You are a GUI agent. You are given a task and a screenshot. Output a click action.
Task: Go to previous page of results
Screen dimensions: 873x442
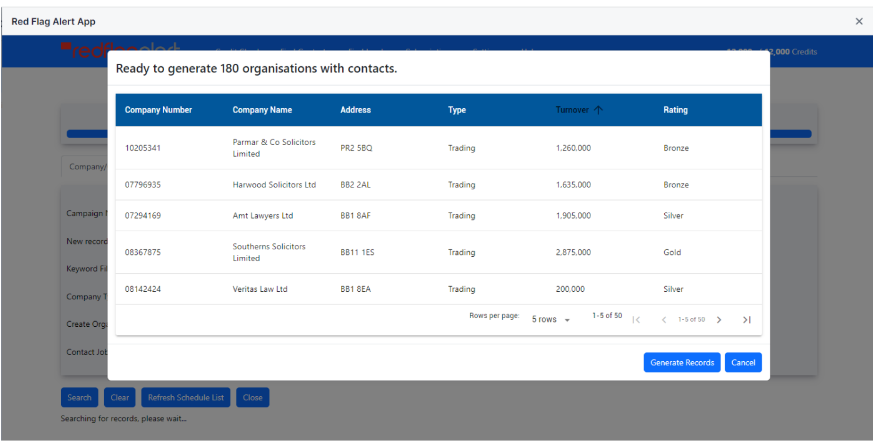(x=664, y=320)
